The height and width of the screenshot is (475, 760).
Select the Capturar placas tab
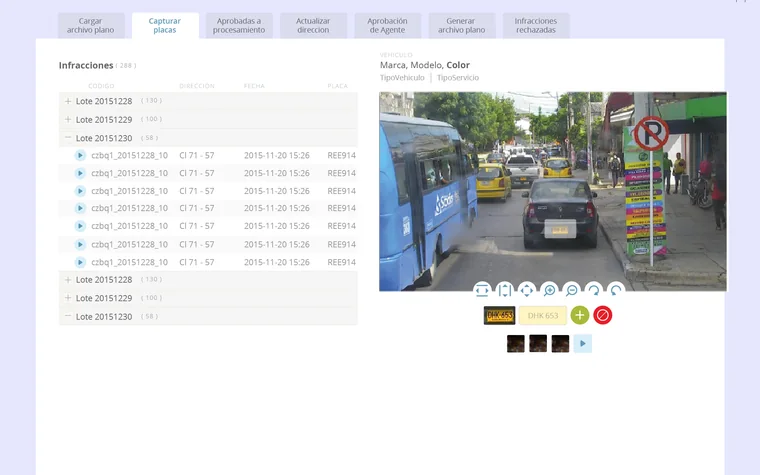[x=165, y=26]
